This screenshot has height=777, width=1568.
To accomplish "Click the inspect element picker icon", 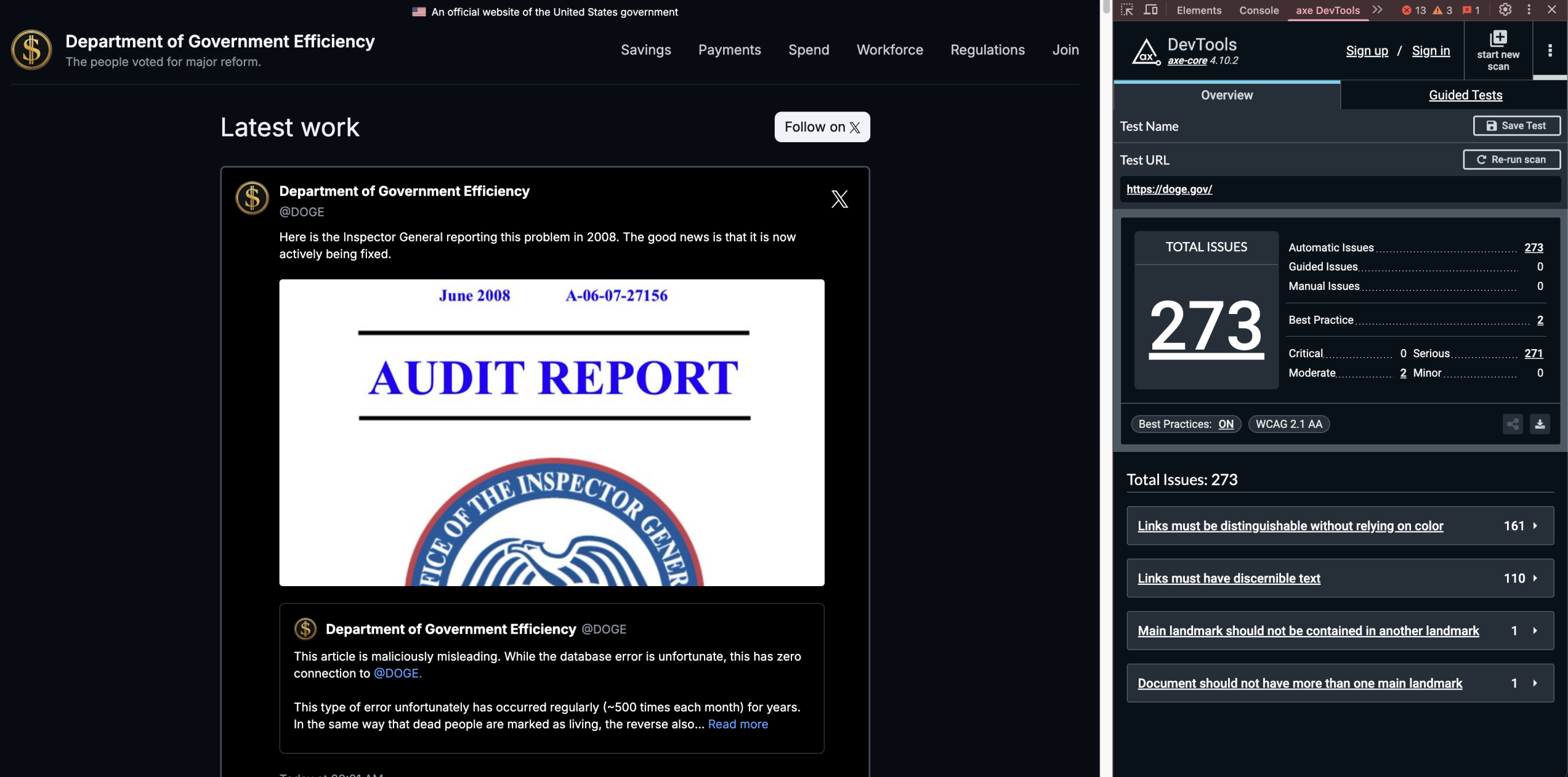I will [x=1126, y=10].
